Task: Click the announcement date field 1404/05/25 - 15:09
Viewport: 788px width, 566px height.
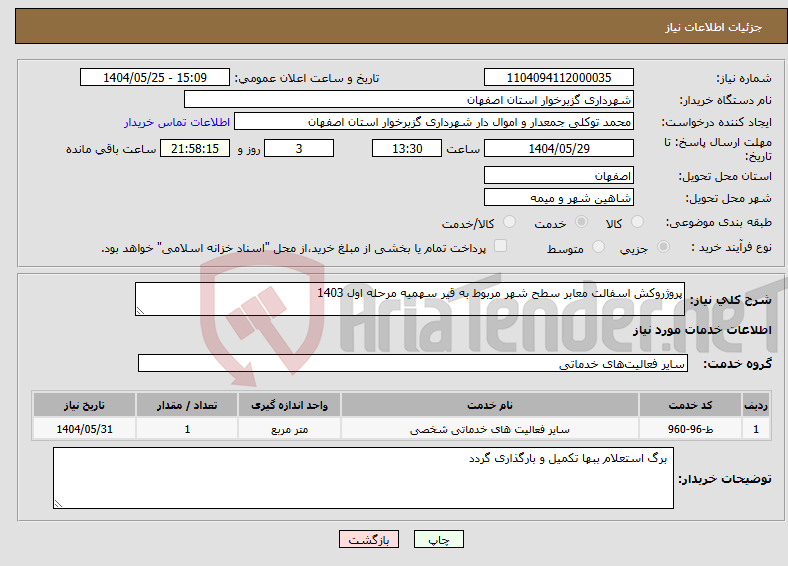Action: coord(155,77)
